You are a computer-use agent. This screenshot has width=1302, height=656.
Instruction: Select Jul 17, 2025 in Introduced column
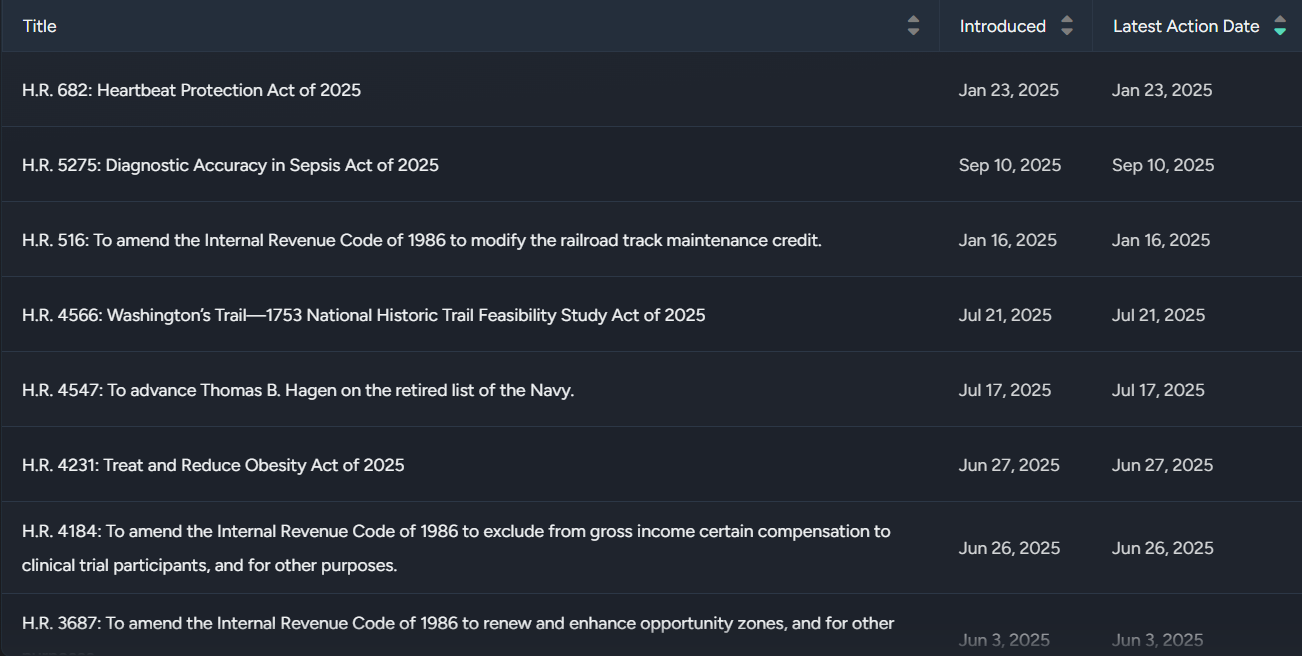click(x=1004, y=390)
